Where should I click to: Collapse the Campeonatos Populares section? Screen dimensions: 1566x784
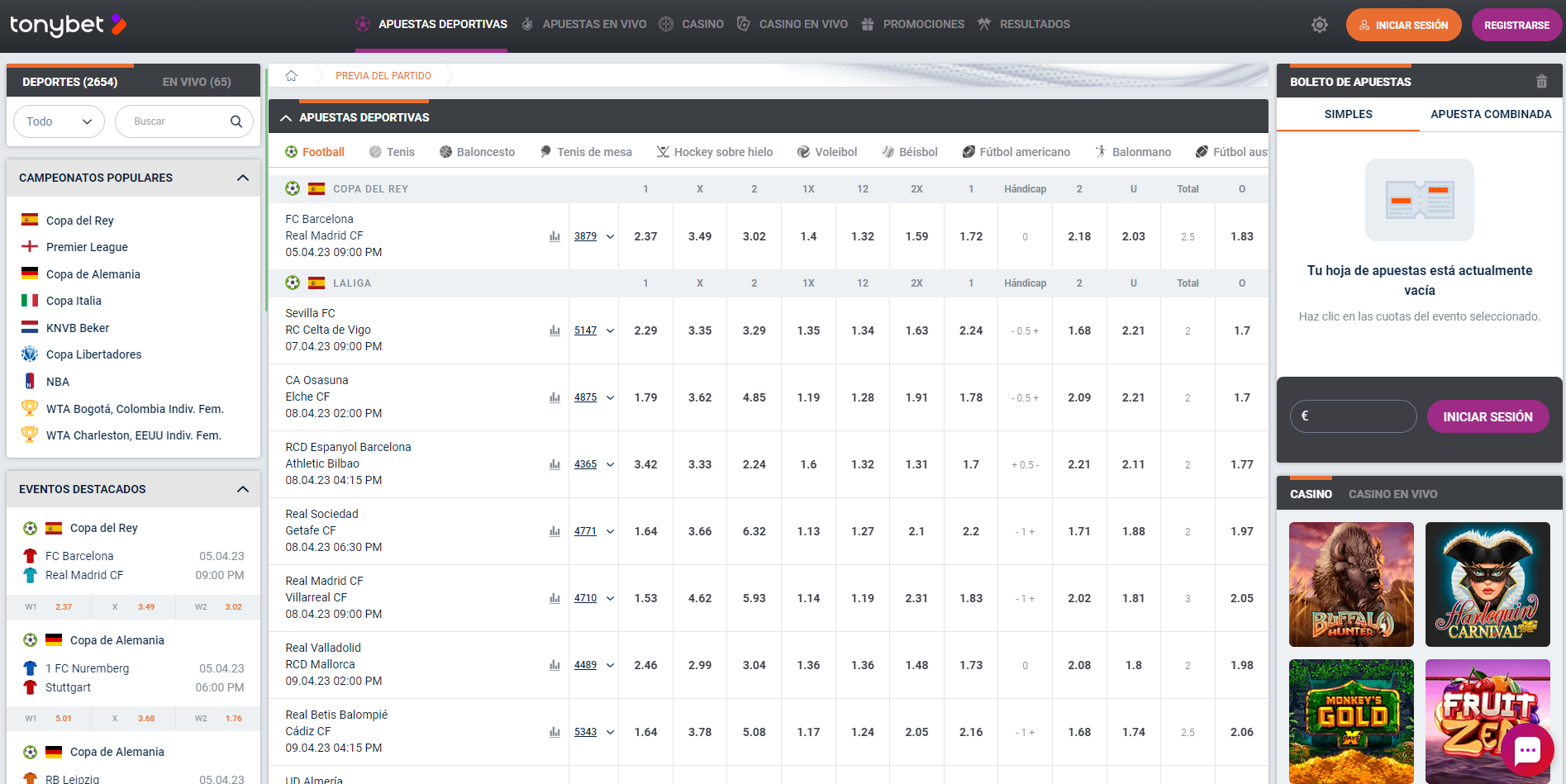[x=242, y=178]
